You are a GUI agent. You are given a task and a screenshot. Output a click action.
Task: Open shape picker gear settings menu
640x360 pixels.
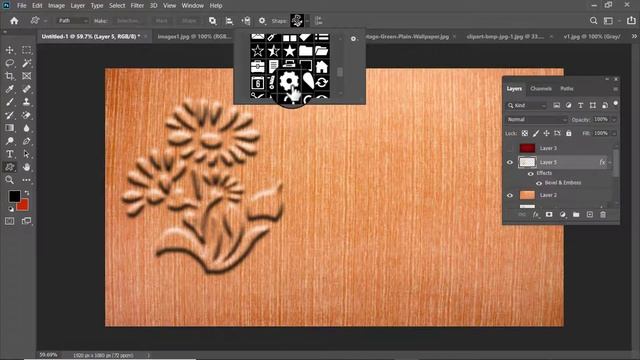point(354,39)
